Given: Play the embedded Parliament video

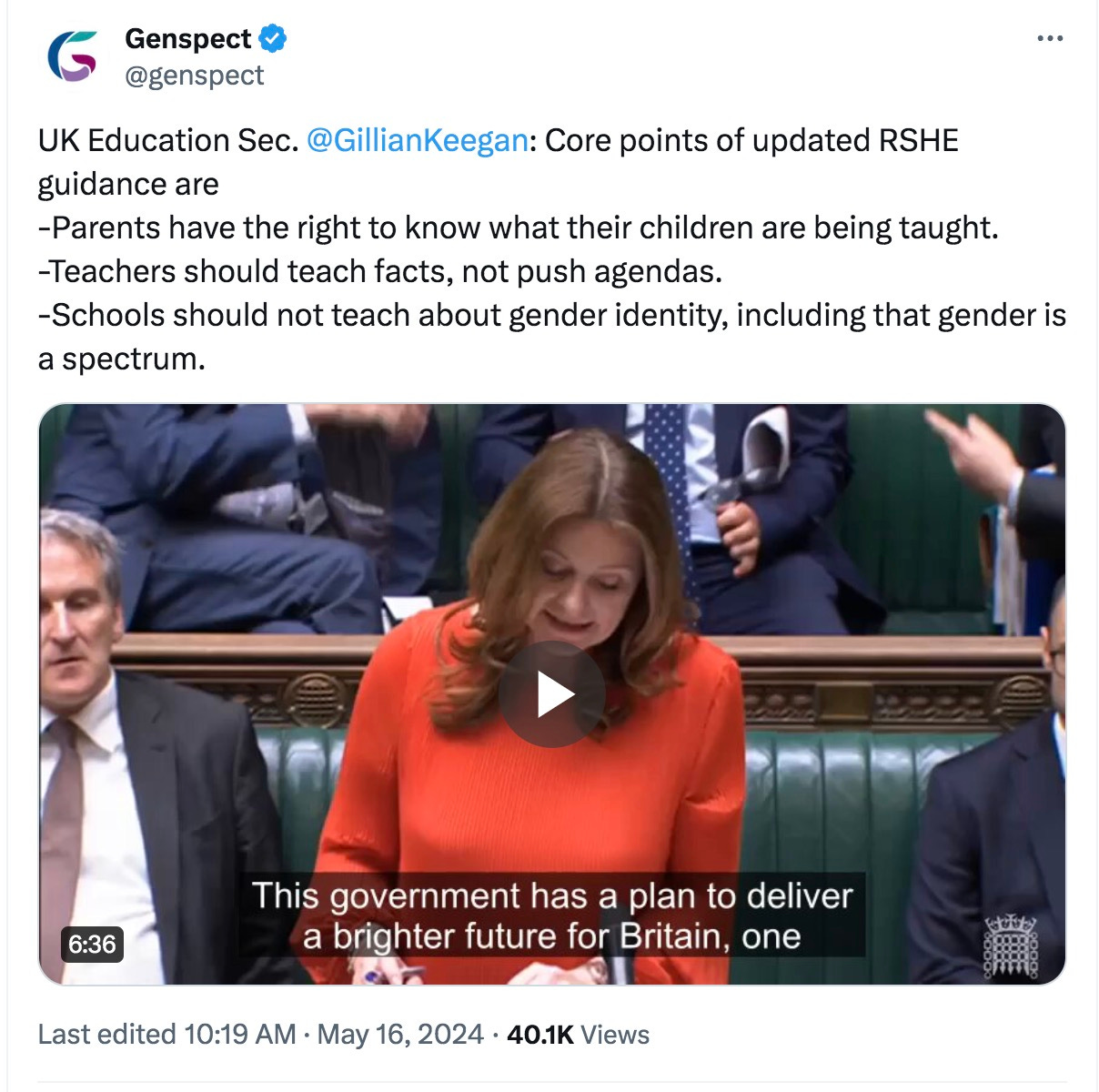Looking at the screenshot, I should (x=551, y=694).
